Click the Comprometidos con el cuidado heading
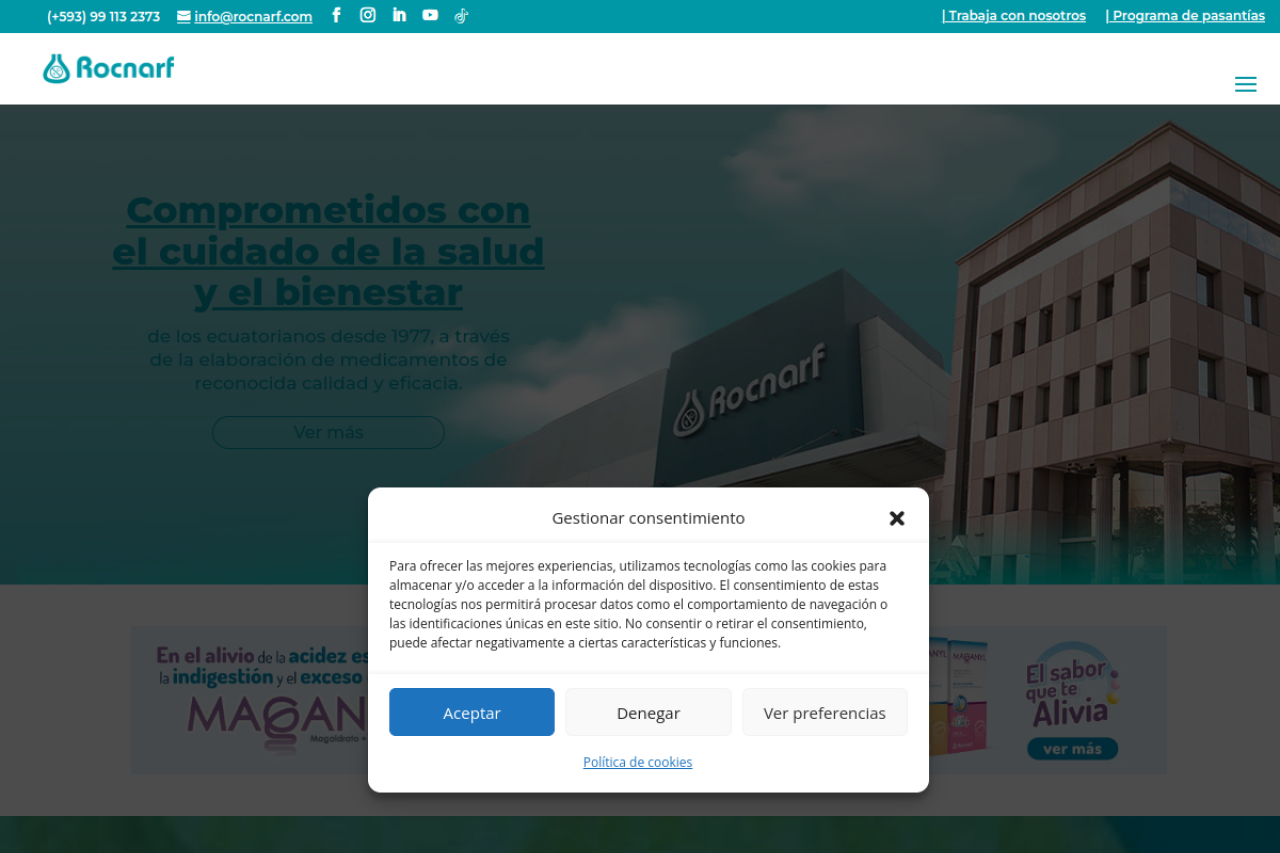The height and width of the screenshot is (853, 1280). coord(328,251)
